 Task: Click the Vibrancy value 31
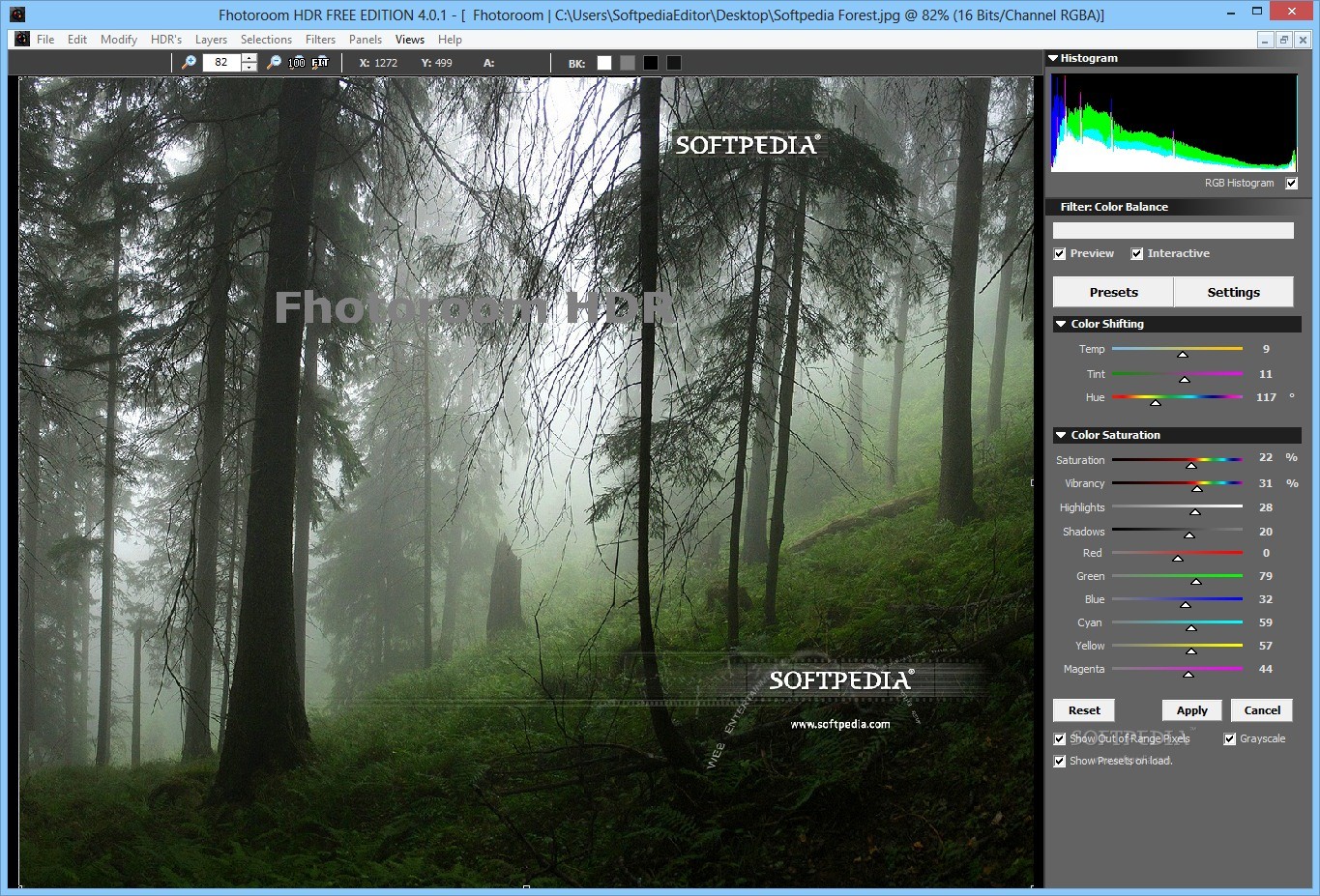pos(1266,483)
